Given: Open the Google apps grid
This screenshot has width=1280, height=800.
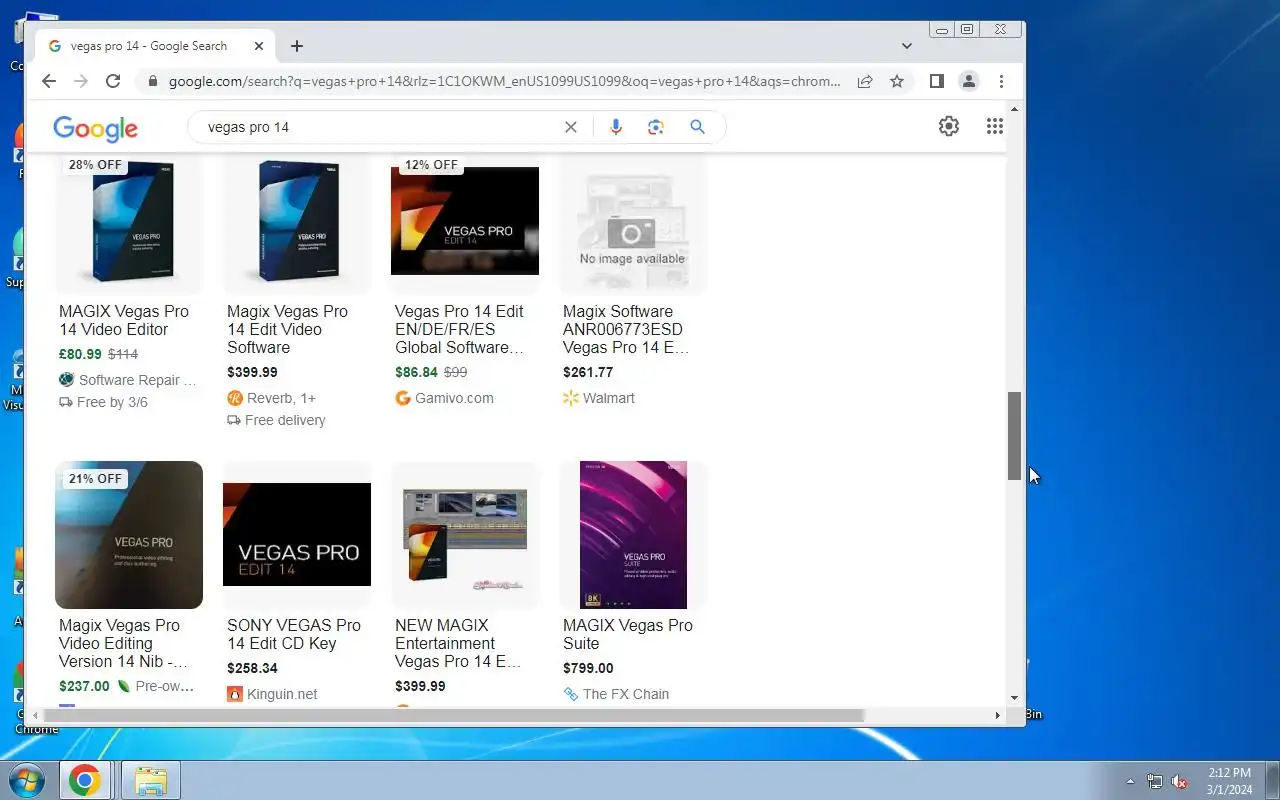Looking at the screenshot, I should 994,126.
